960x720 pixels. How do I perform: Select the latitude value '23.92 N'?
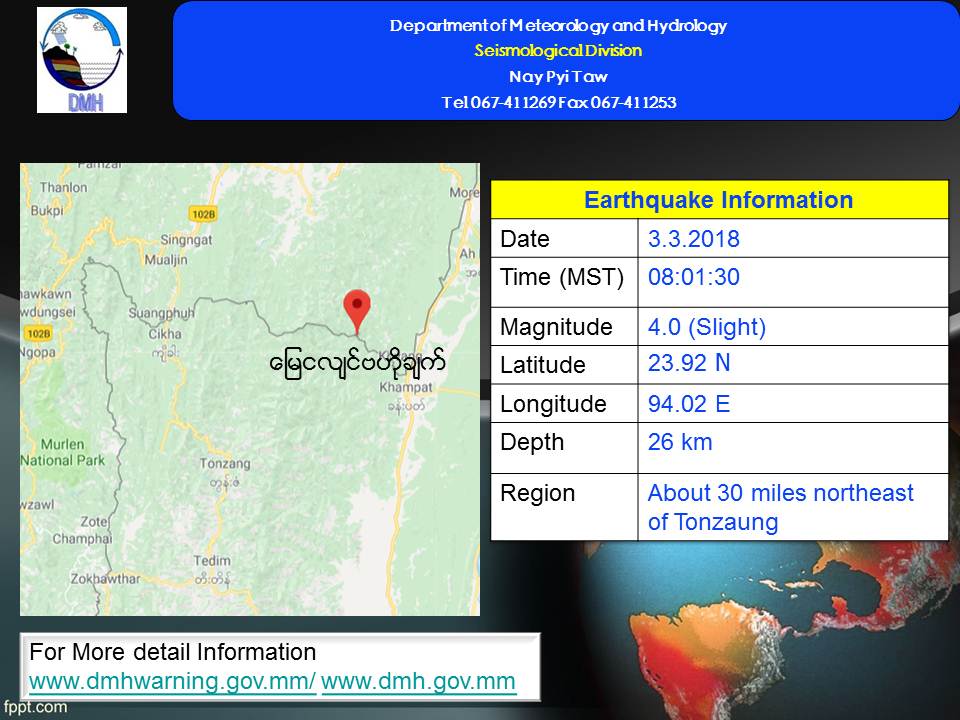point(689,363)
